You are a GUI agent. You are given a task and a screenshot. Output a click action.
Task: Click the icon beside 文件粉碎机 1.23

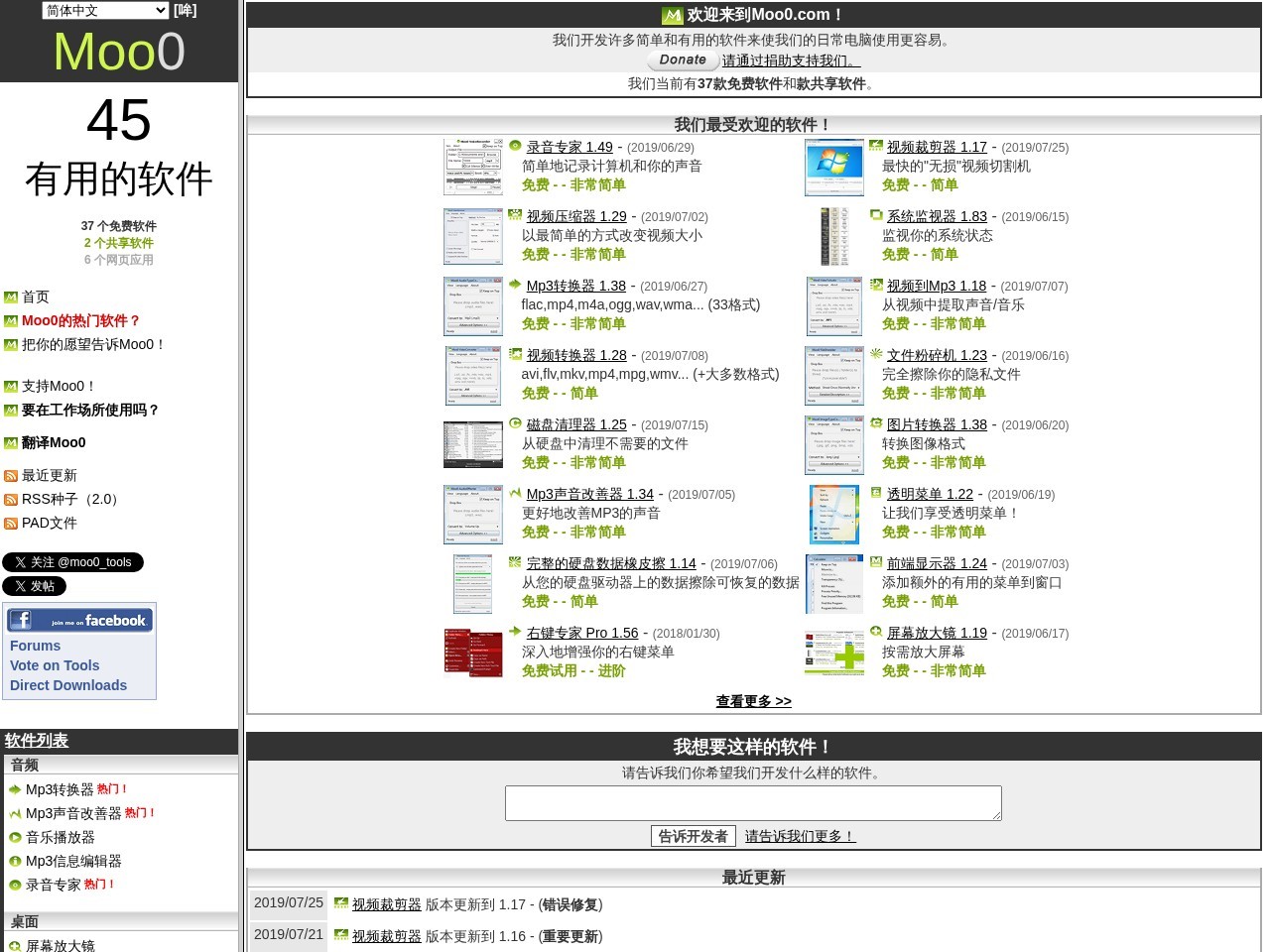[x=876, y=354]
